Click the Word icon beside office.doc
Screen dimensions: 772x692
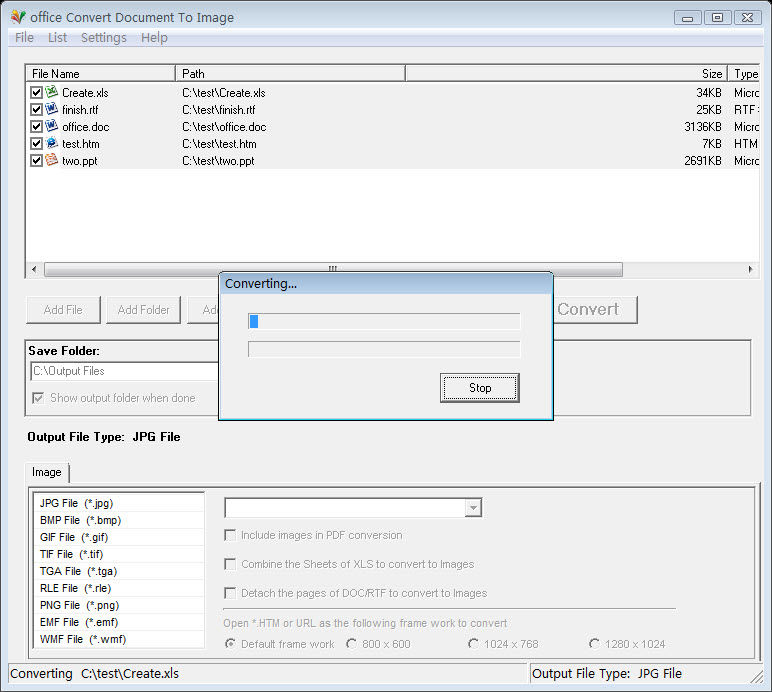click(x=52, y=126)
